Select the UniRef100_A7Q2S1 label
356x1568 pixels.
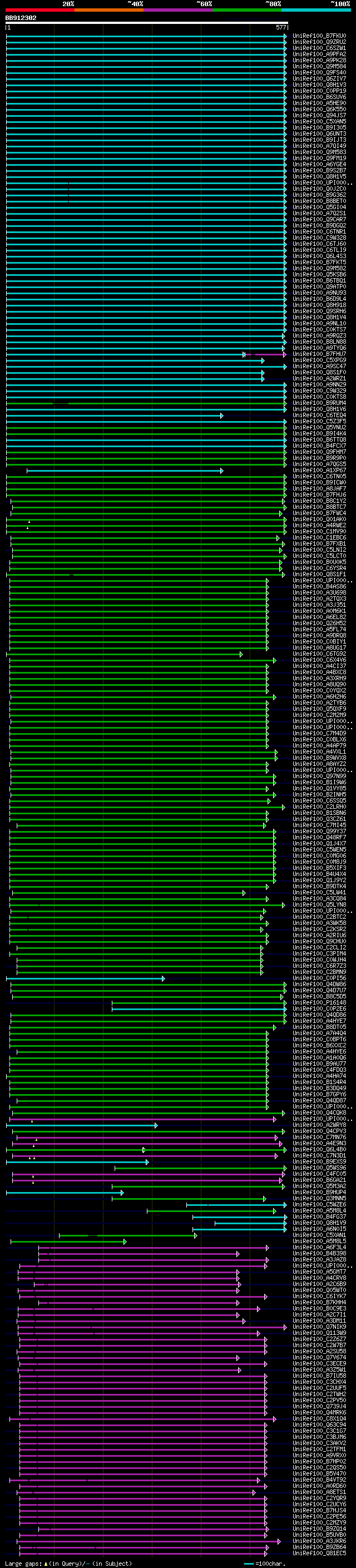(319, 213)
